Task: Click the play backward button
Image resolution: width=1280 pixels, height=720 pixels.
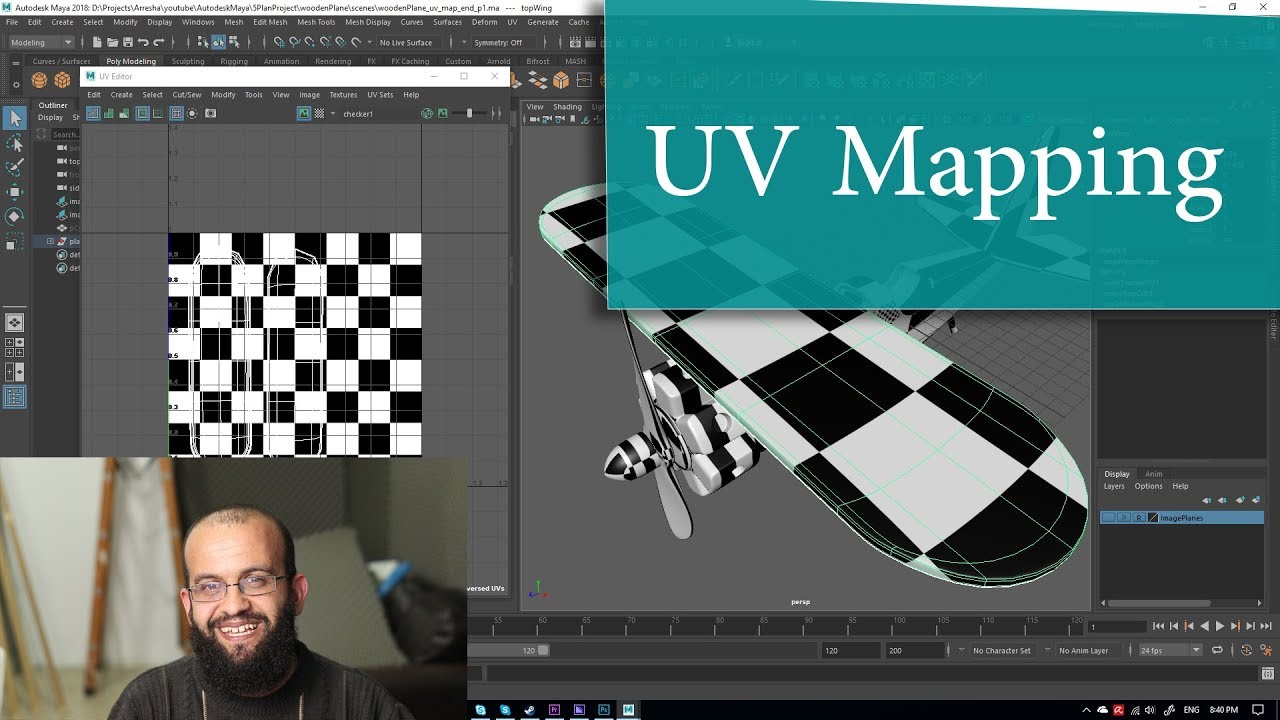Action: pyautogui.click(x=1204, y=626)
